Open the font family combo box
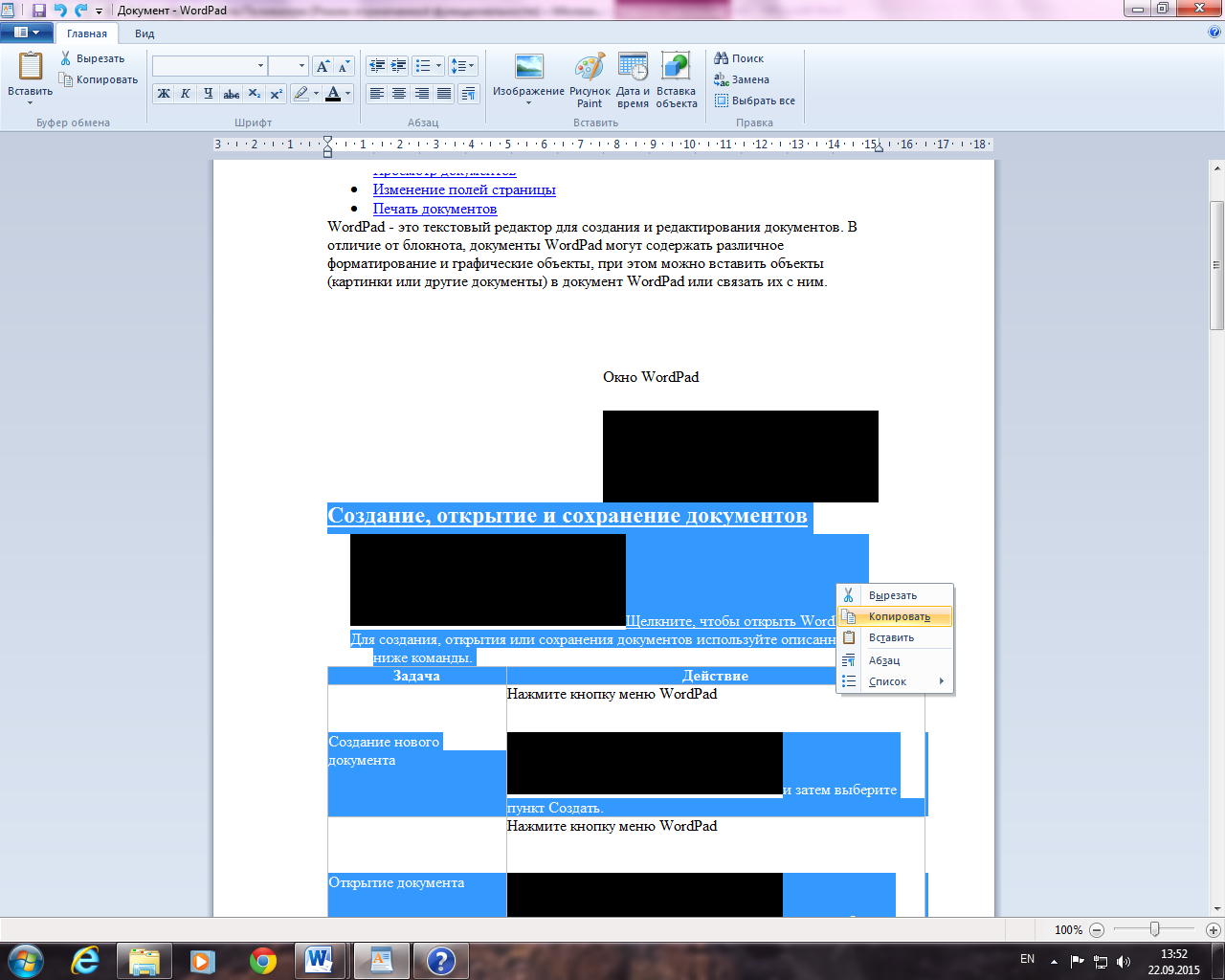This screenshot has width=1225, height=980. click(210, 66)
